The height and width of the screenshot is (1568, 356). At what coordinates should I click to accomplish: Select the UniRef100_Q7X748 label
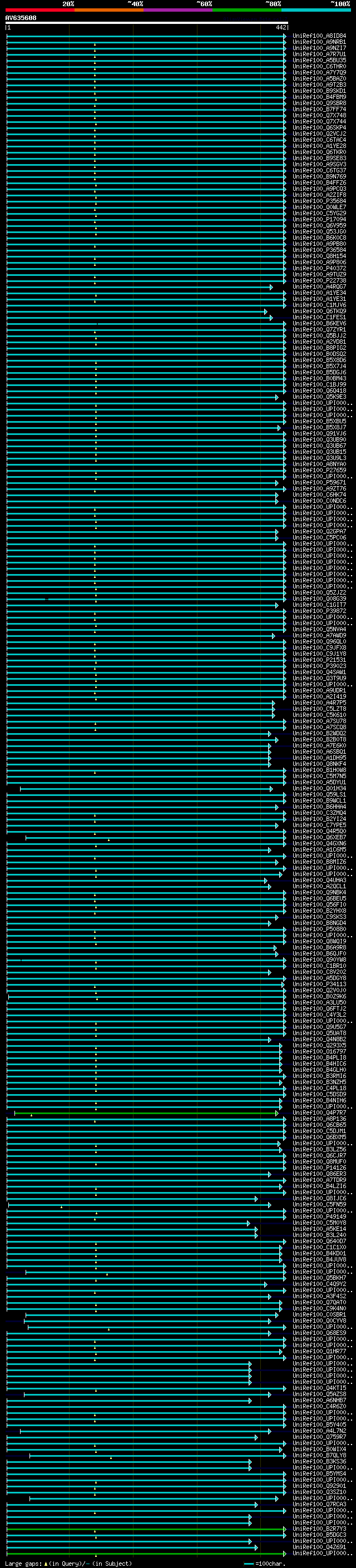319,116
